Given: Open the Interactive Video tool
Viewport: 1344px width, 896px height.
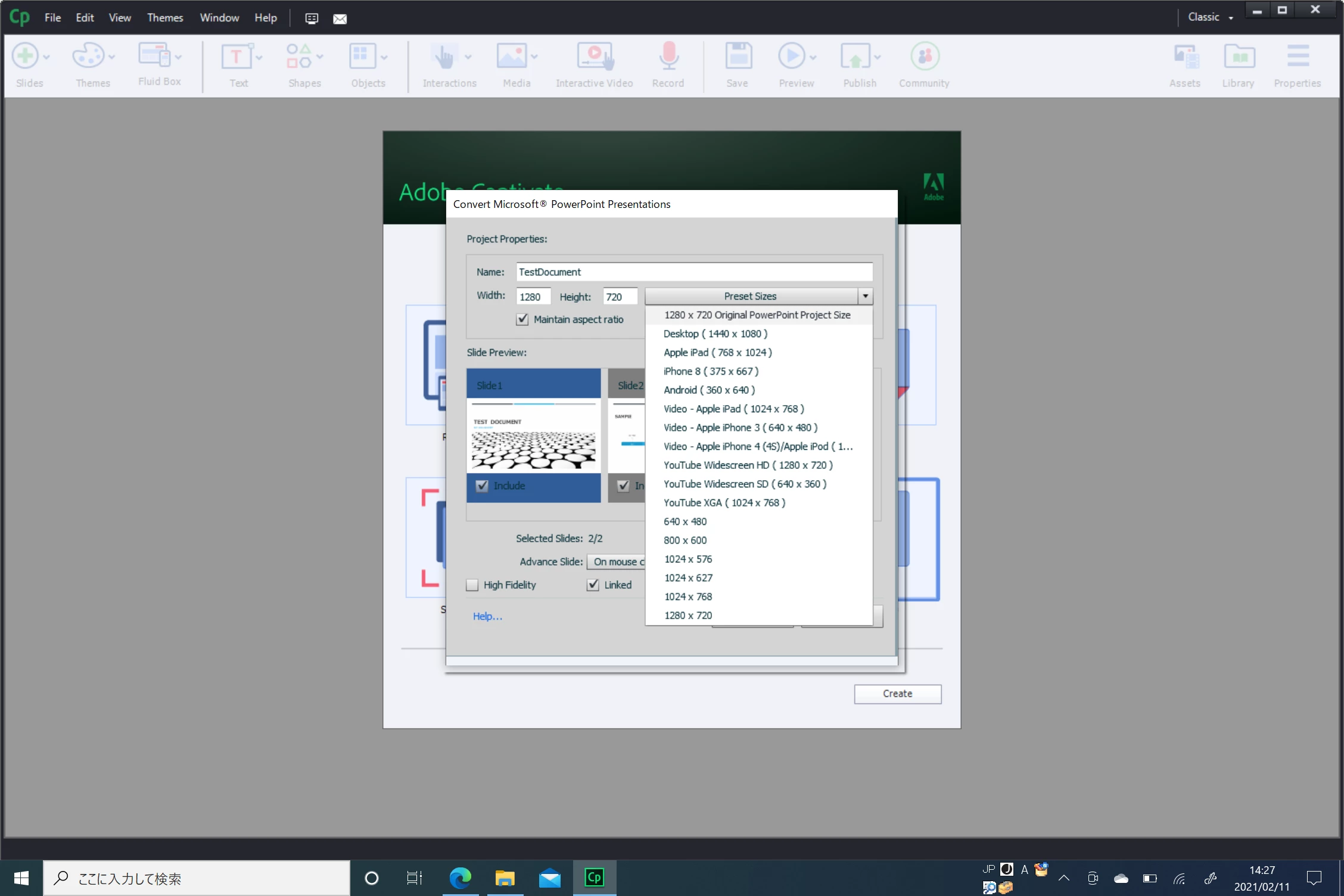Looking at the screenshot, I should pos(594,57).
